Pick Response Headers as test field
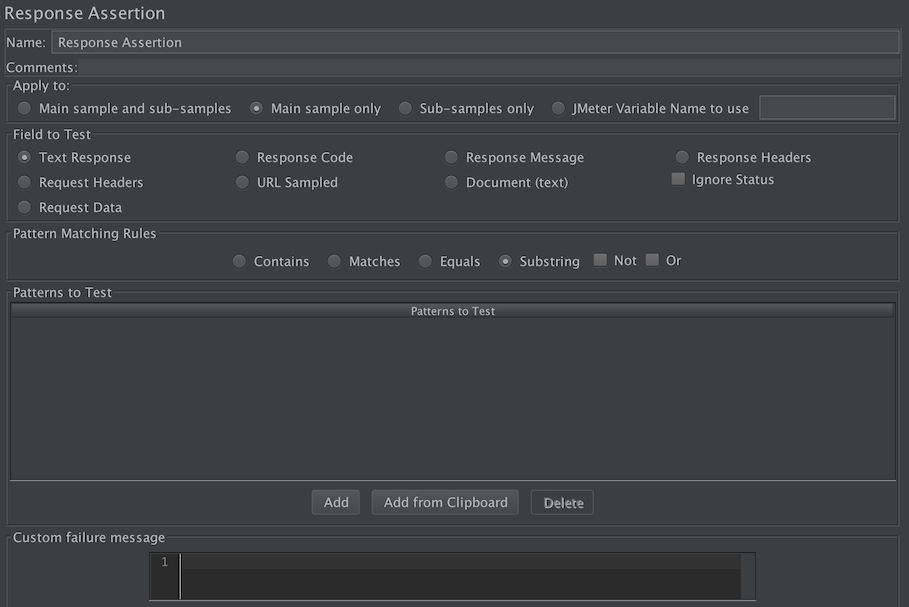The width and height of the screenshot is (909, 607). 682,157
